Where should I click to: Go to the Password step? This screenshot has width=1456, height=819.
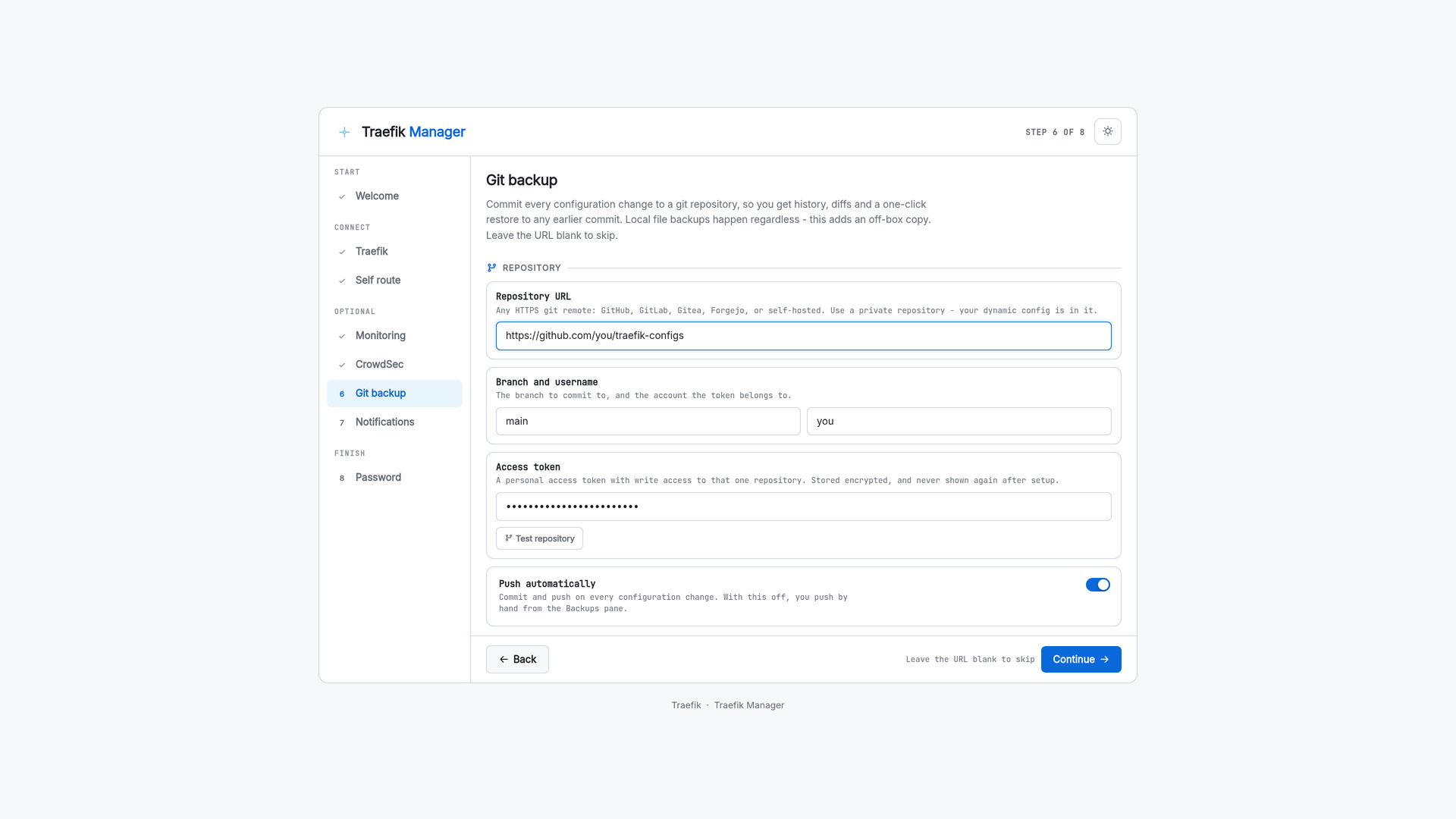coord(394,478)
